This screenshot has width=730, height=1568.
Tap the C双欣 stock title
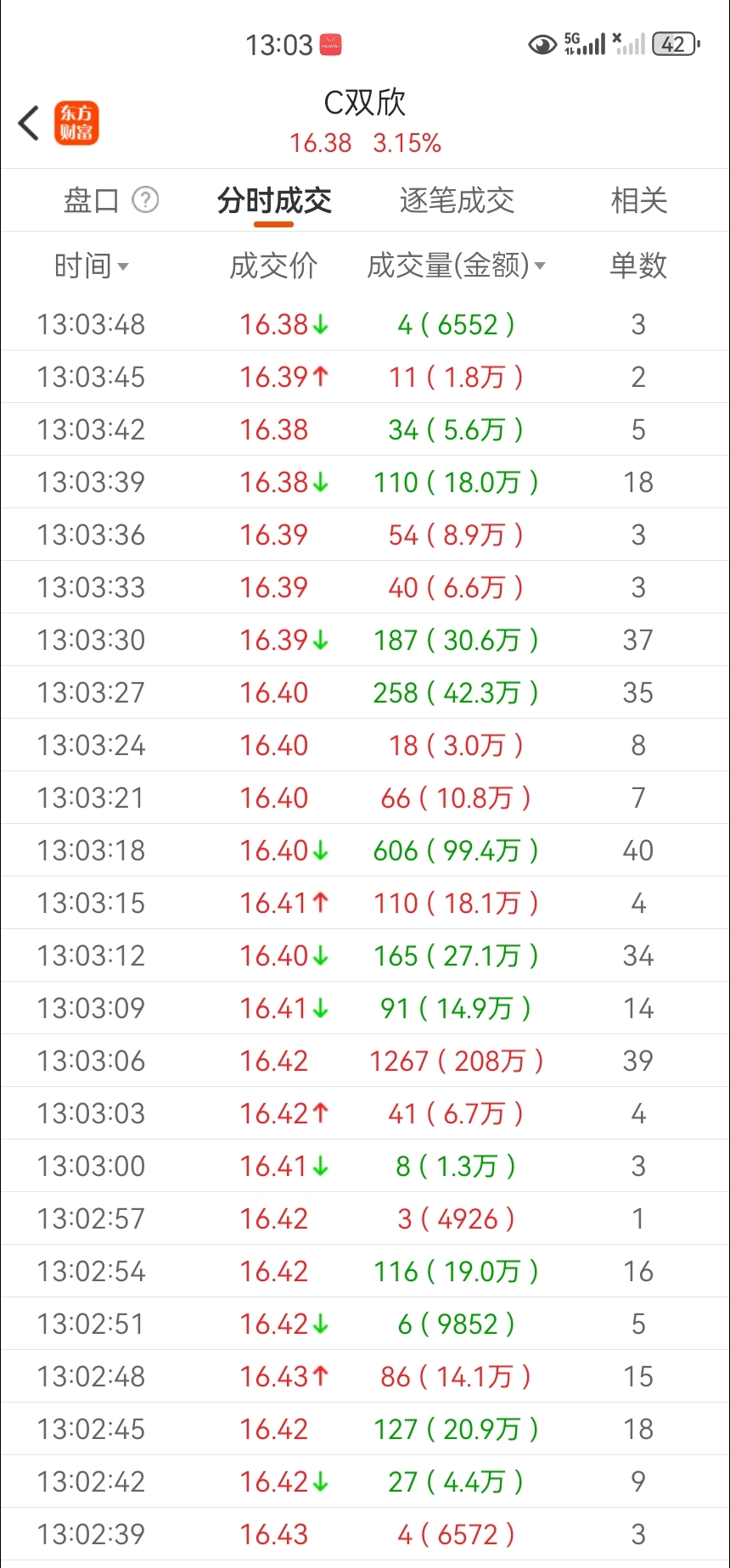point(365,103)
